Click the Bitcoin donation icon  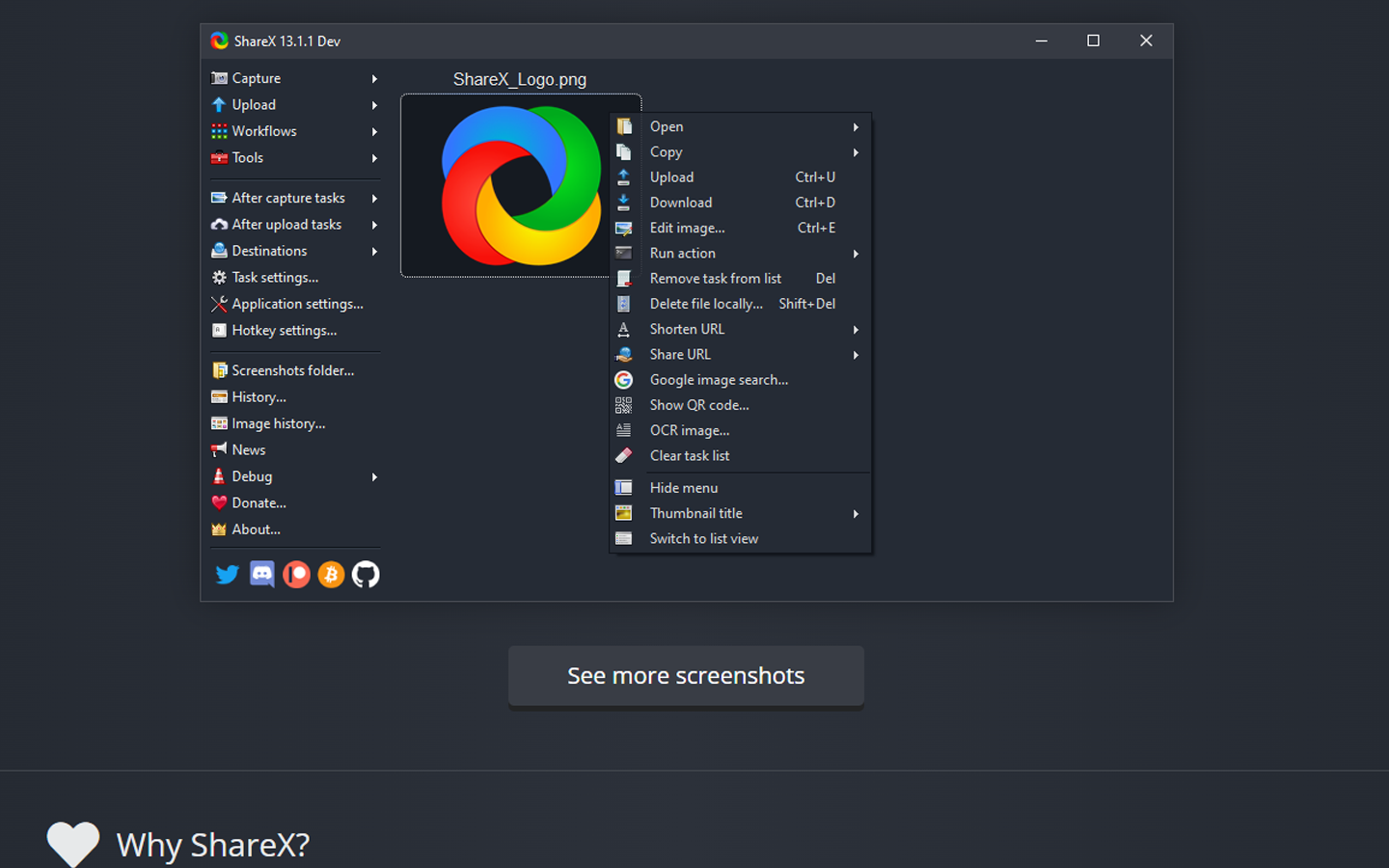(x=331, y=575)
